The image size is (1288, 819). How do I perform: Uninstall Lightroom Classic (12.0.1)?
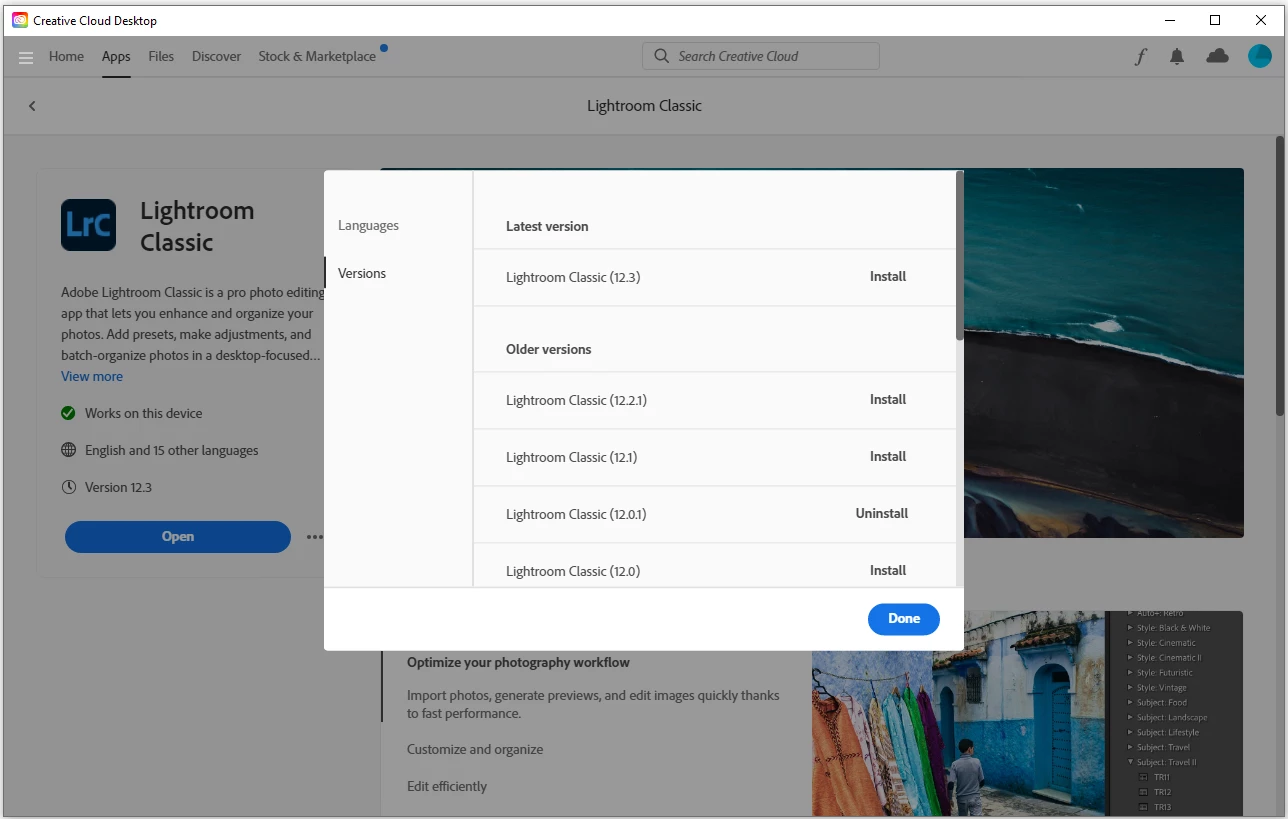click(x=882, y=513)
